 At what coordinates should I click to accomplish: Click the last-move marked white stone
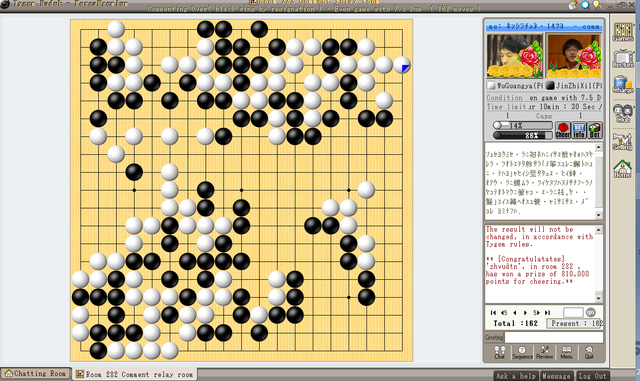(402, 65)
